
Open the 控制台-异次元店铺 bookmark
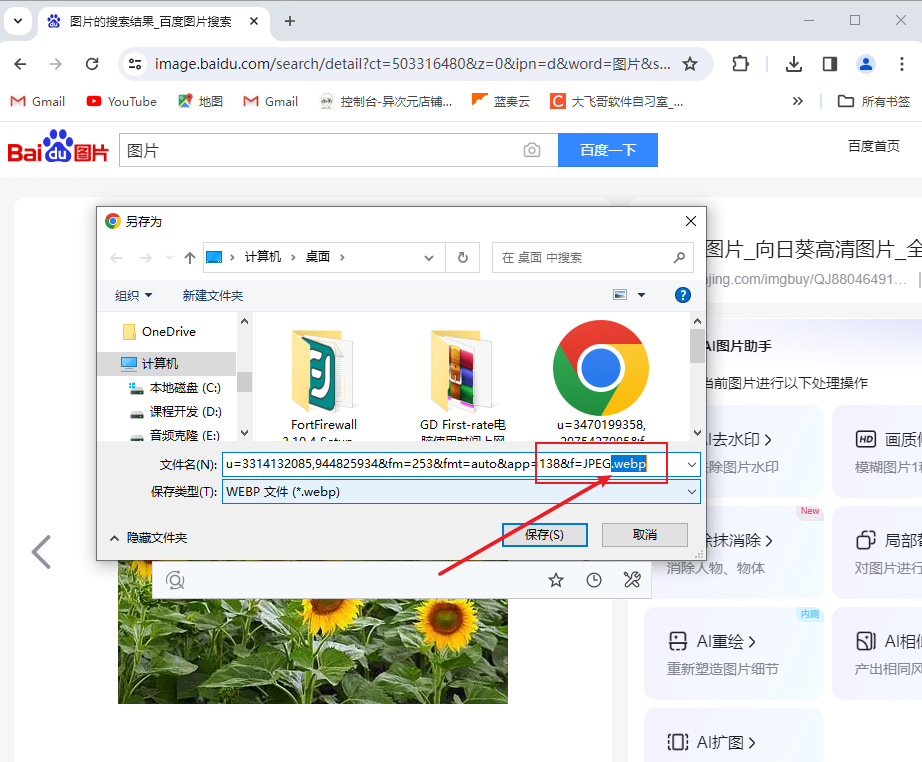click(386, 101)
